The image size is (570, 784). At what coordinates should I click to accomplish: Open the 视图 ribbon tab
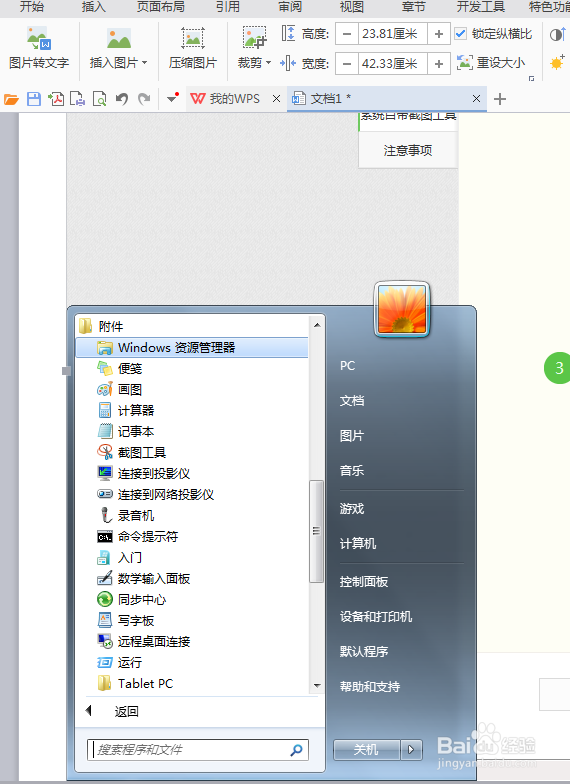coord(352,6)
